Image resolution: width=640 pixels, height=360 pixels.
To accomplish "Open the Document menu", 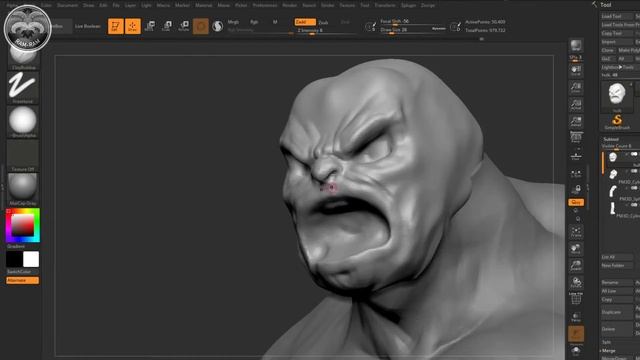I will (67, 5).
